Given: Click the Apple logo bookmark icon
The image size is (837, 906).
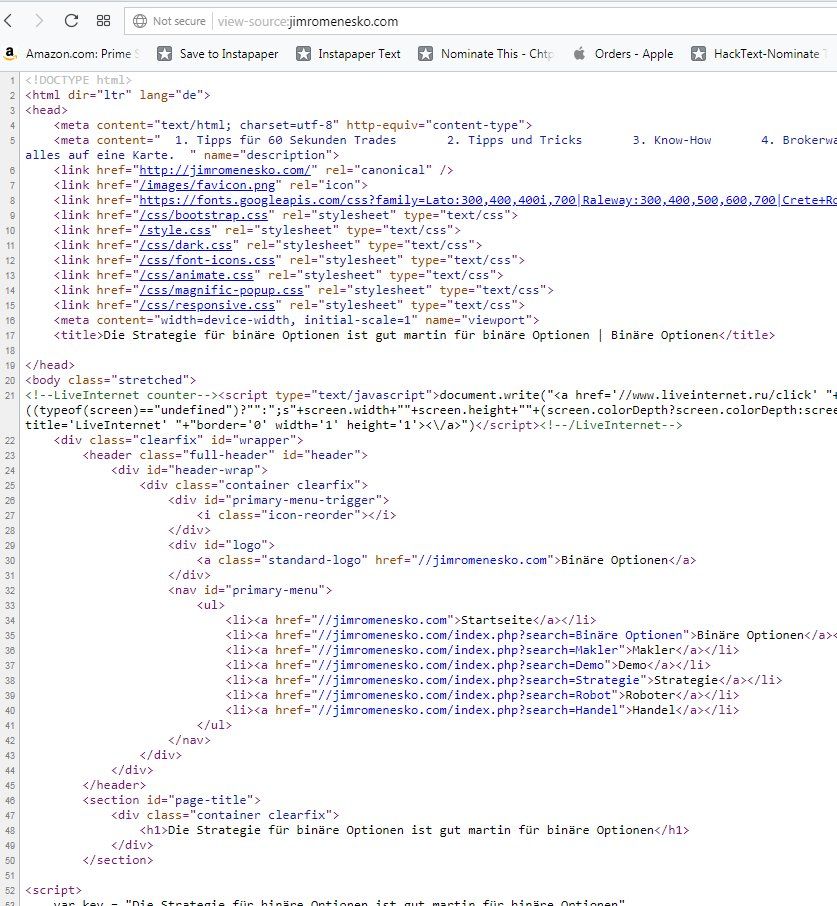Looking at the screenshot, I should pyautogui.click(x=579, y=54).
